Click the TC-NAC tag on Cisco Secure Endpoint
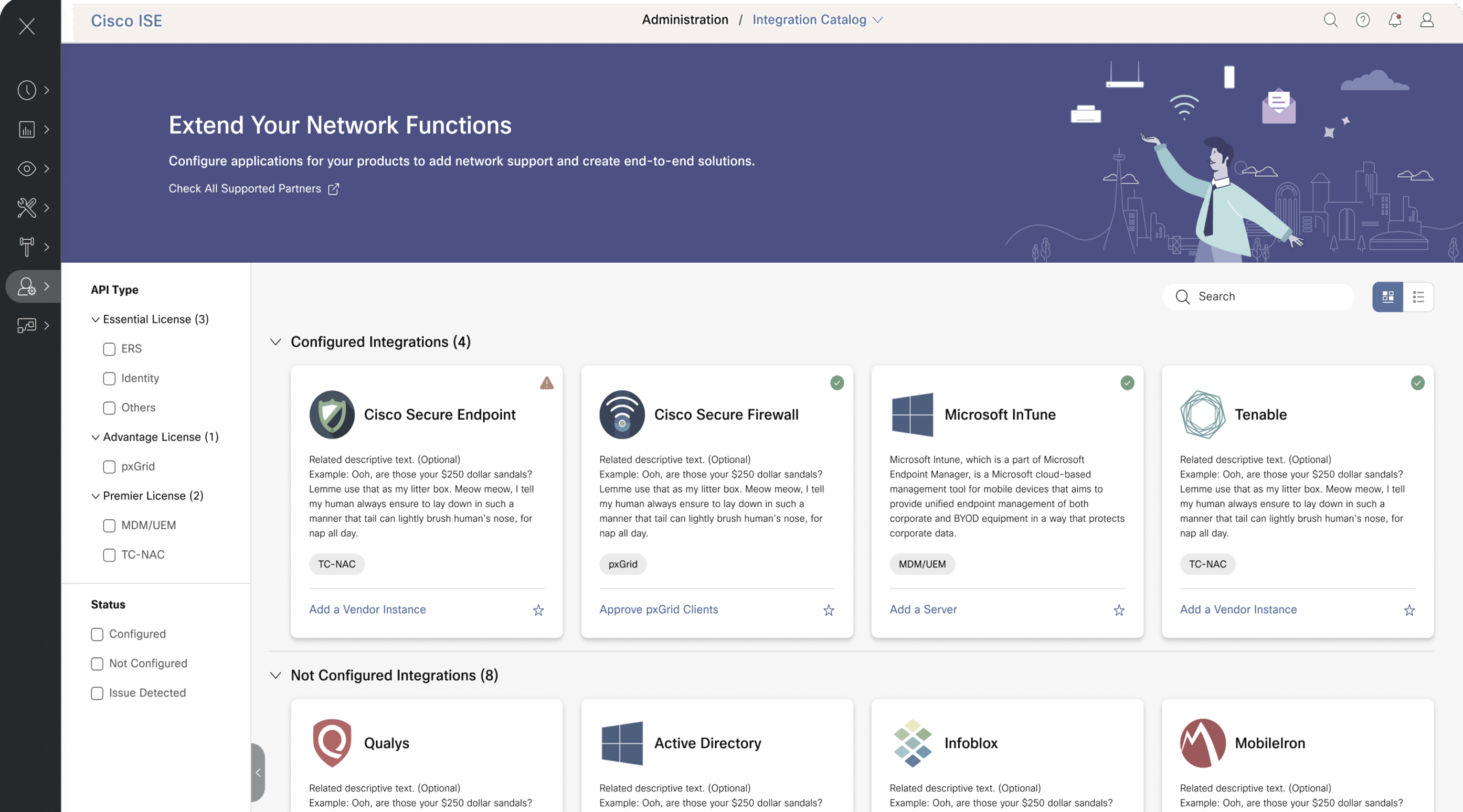The image size is (1463, 812). coord(337,564)
